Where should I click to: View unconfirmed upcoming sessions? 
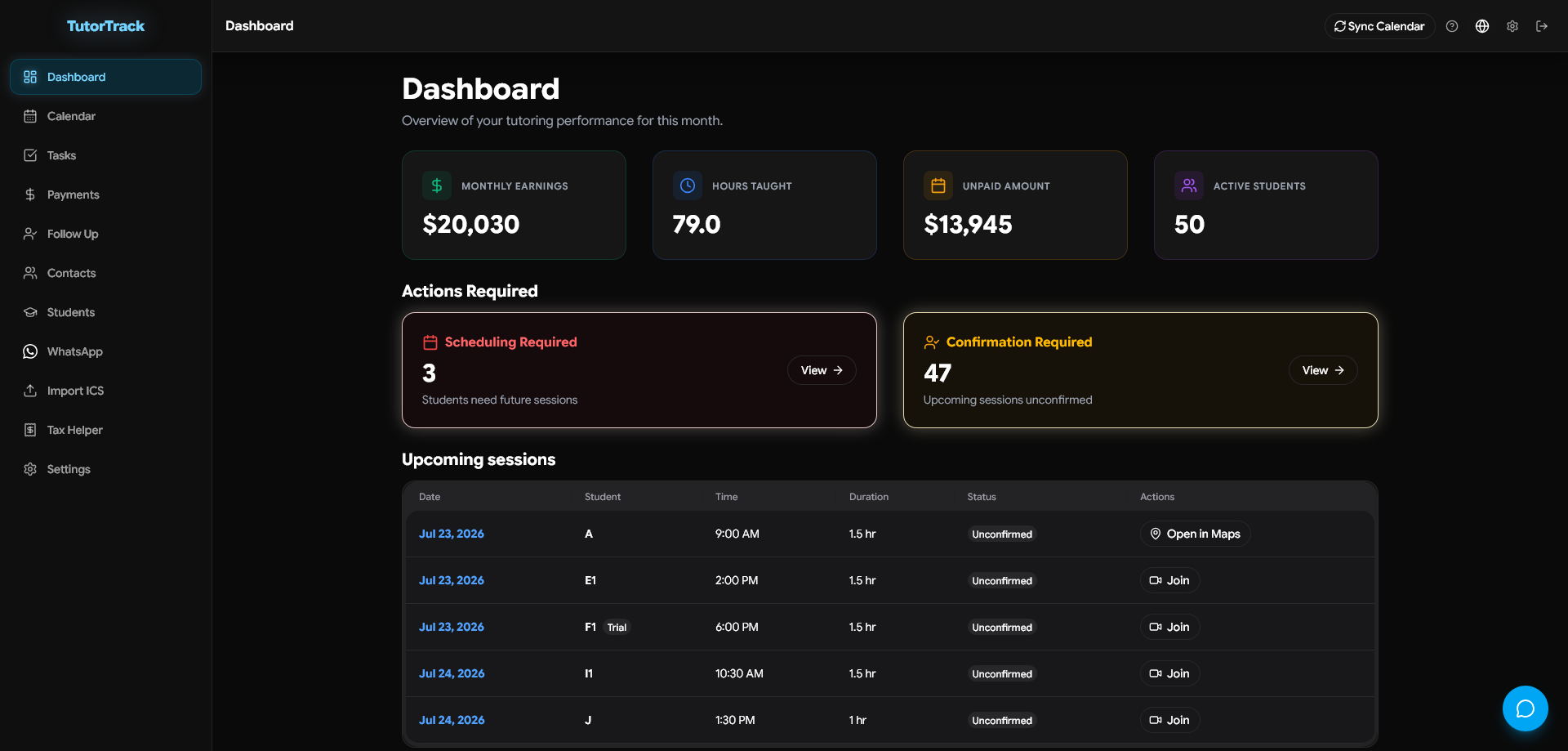coord(1323,370)
